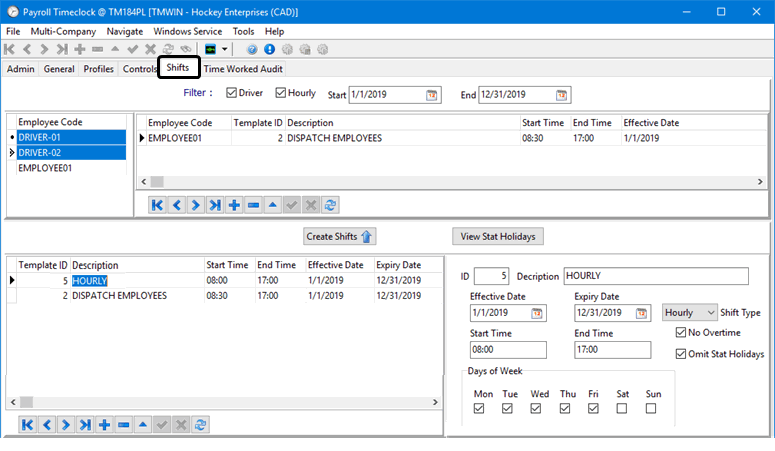Switch to the Time Worked Audit tab
Image resolution: width=775 pixels, height=451 pixels.
coord(243,69)
